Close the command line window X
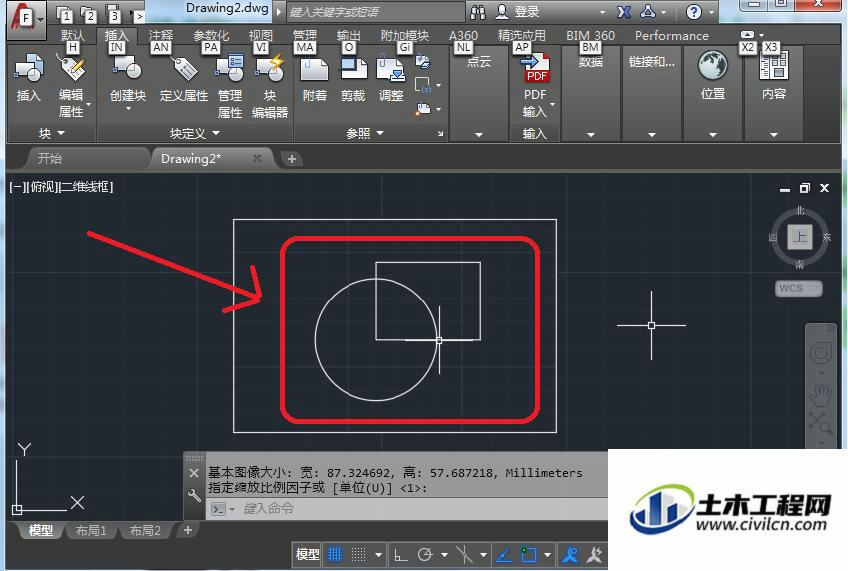 [194, 473]
